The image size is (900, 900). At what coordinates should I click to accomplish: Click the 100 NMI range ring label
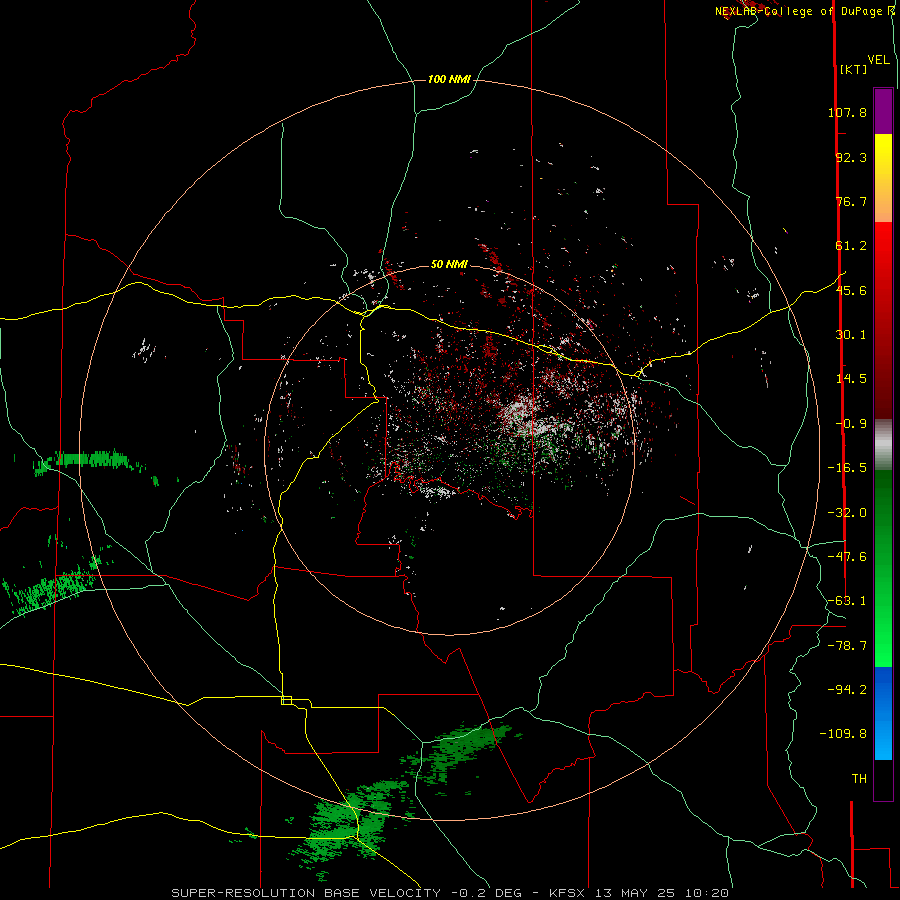tap(449, 79)
